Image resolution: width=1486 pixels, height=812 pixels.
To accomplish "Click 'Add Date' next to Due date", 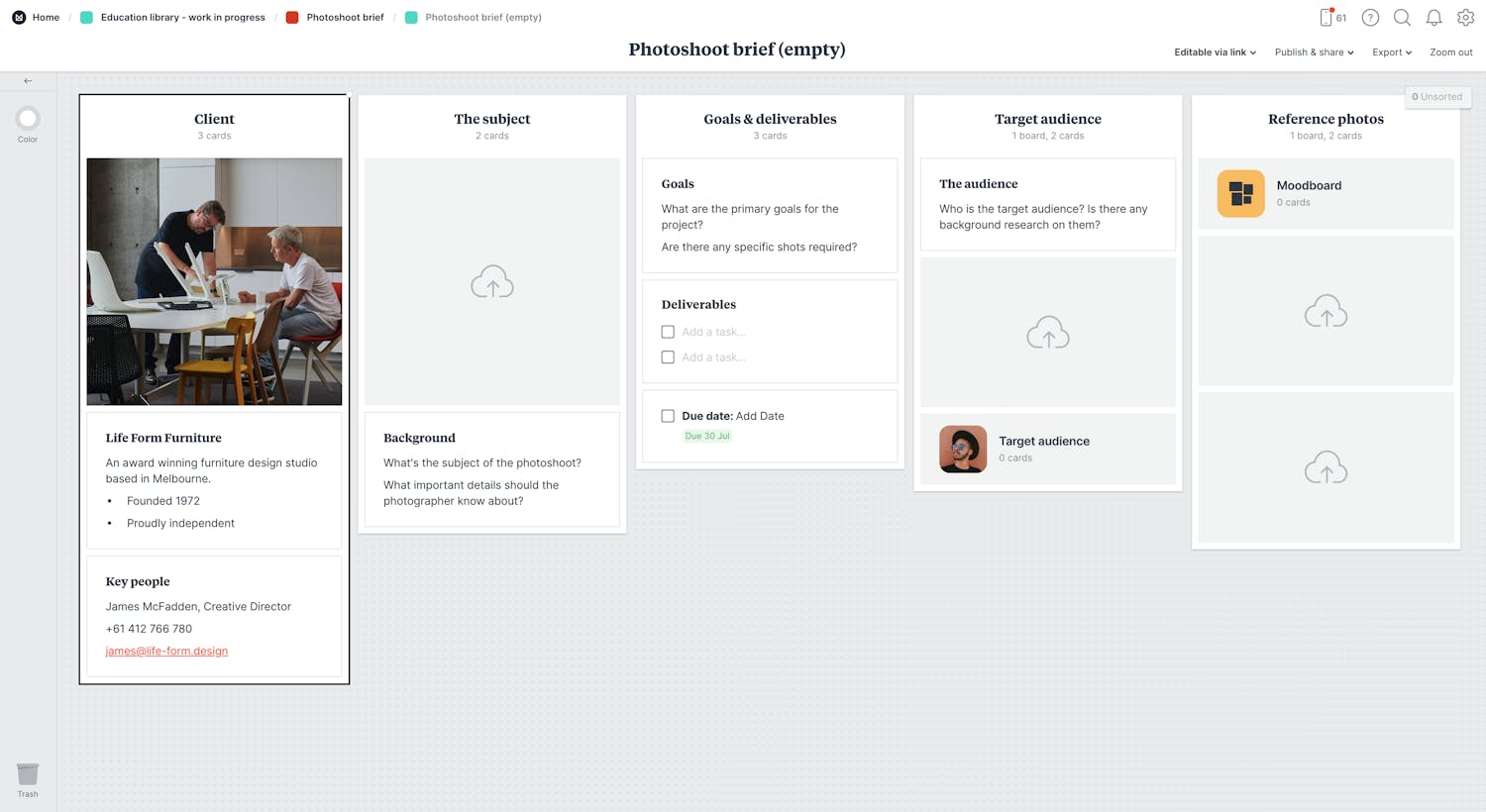I will coord(760,416).
